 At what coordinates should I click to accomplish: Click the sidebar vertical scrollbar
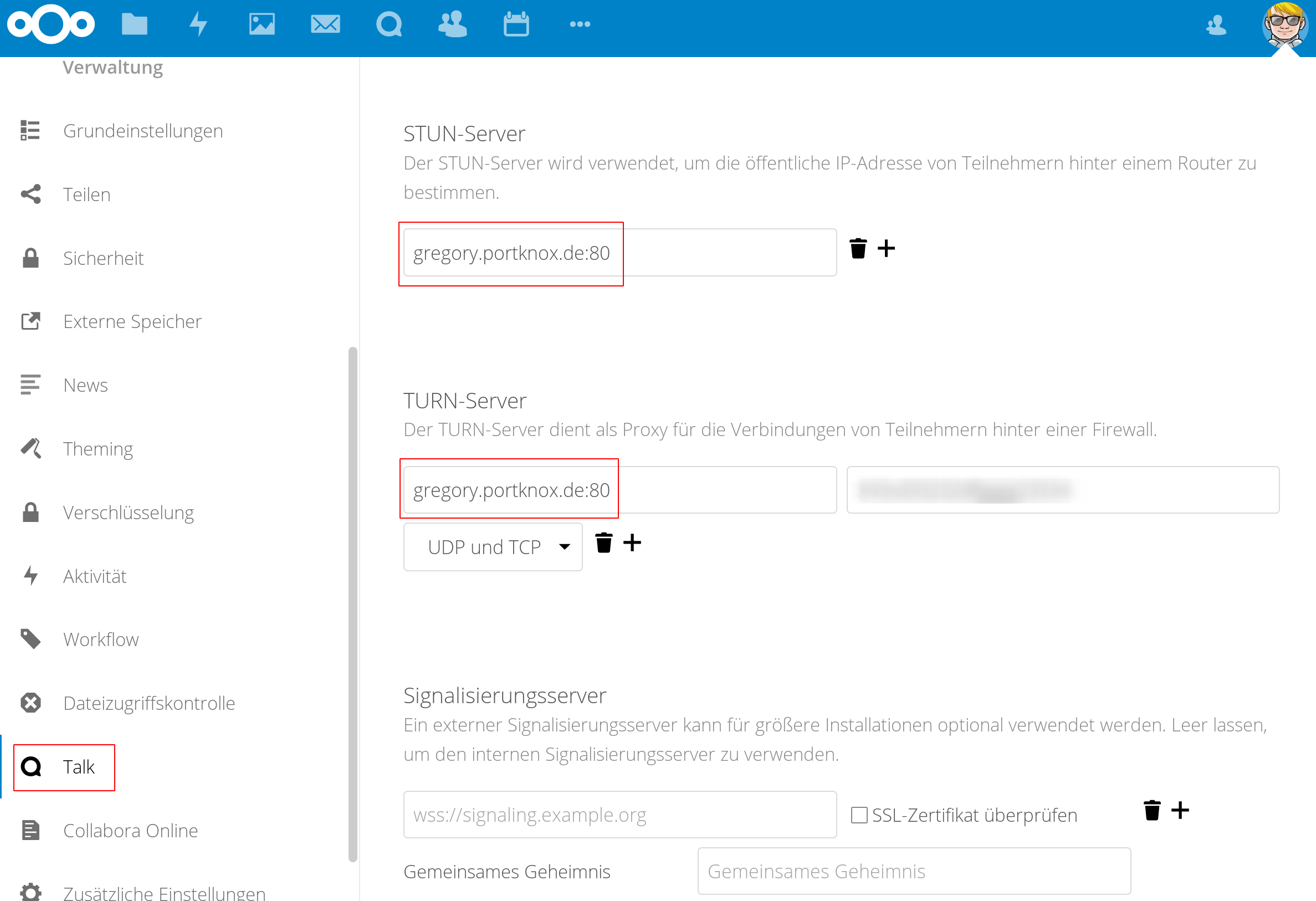pos(353,603)
